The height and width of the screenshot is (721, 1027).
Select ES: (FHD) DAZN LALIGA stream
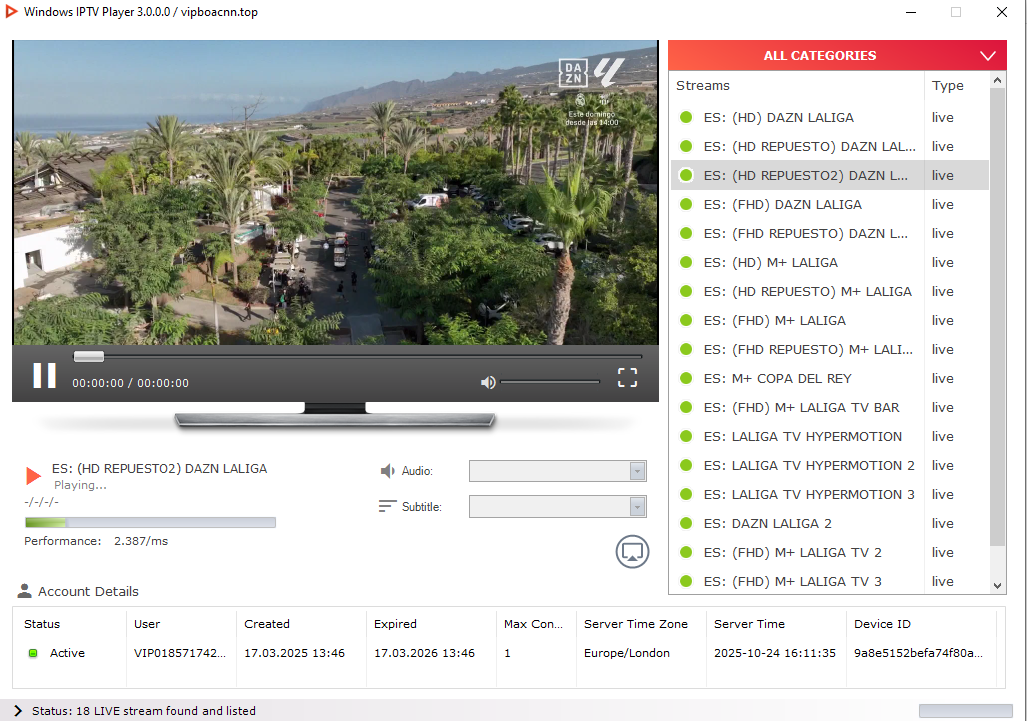(x=782, y=204)
